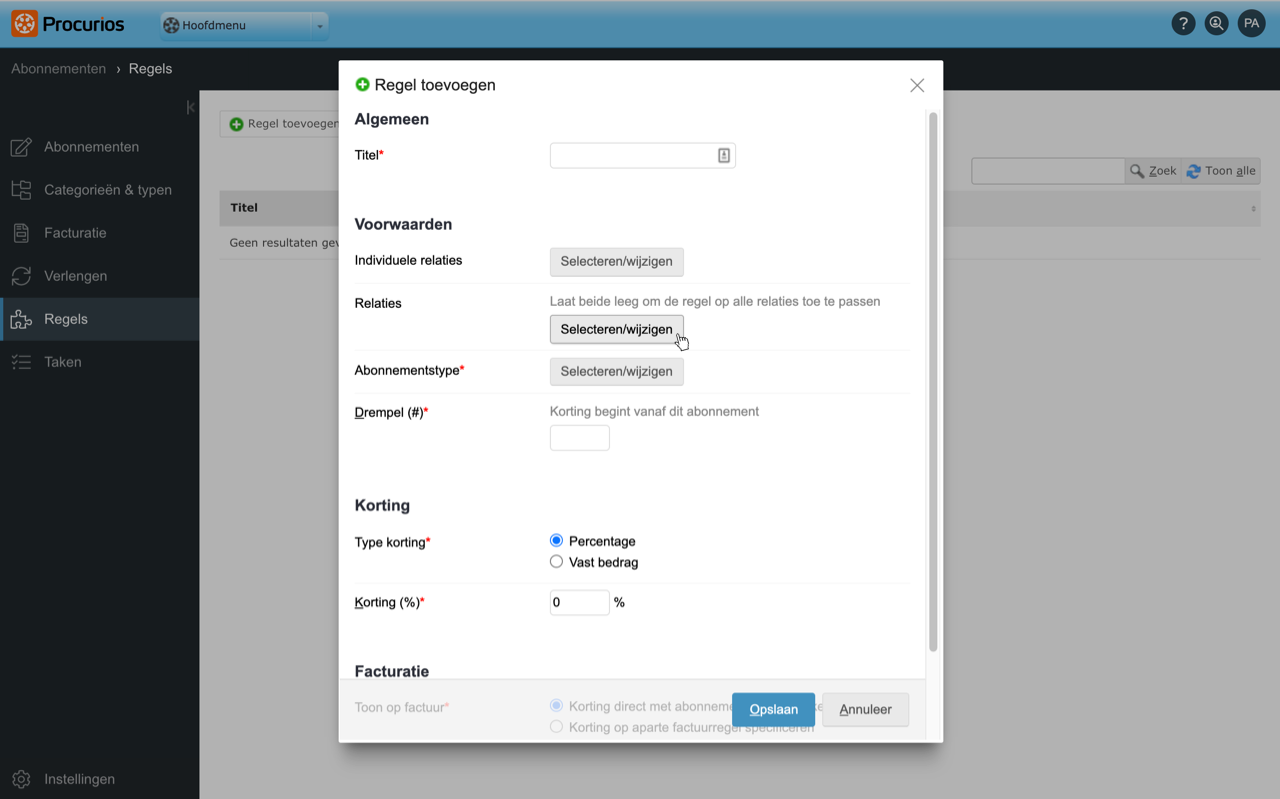Click the Regels puzzle icon in sidebar
Image resolution: width=1280 pixels, height=799 pixels.
coord(21,319)
